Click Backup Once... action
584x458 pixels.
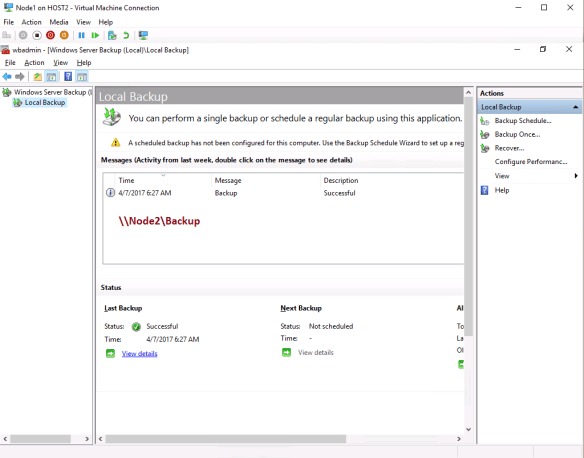517,134
